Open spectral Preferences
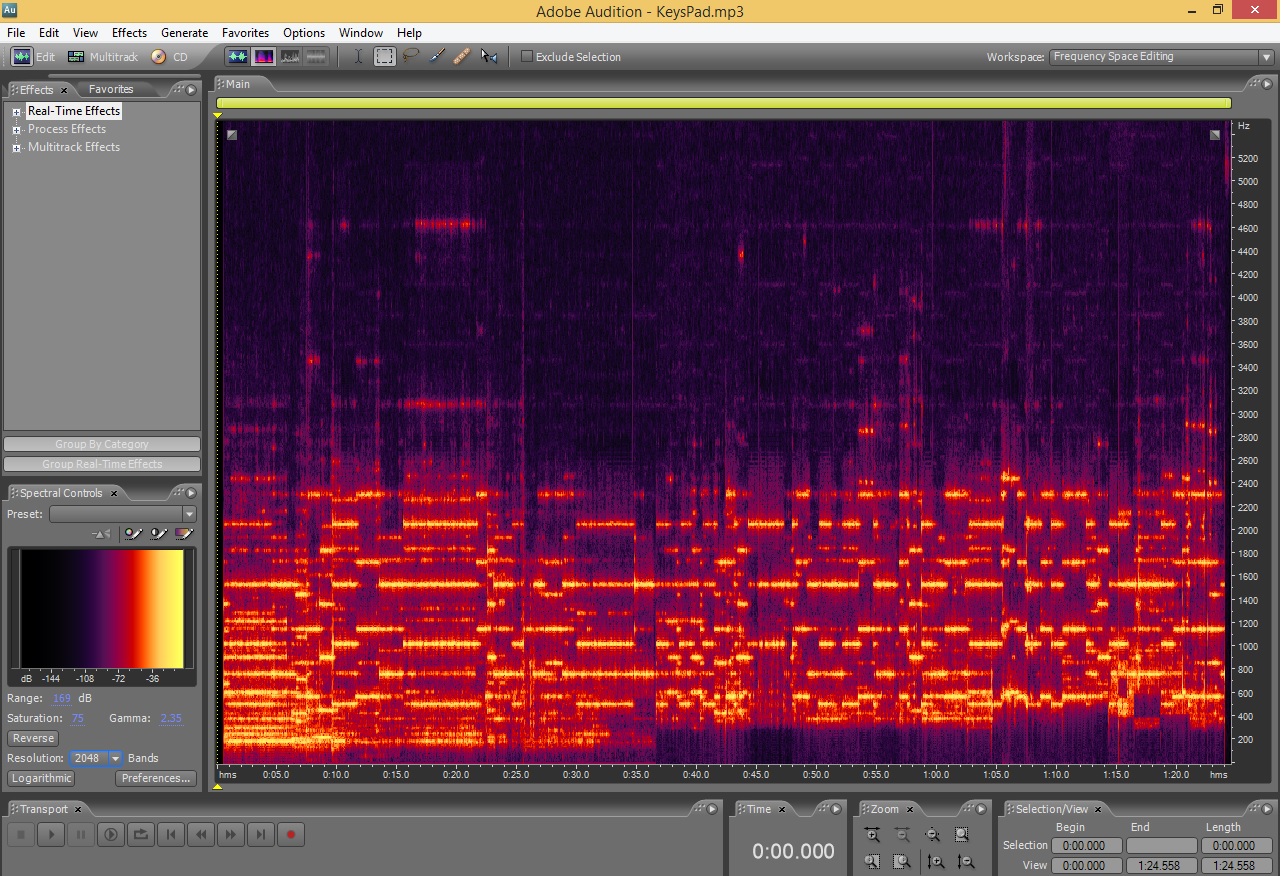 click(x=156, y=778)
